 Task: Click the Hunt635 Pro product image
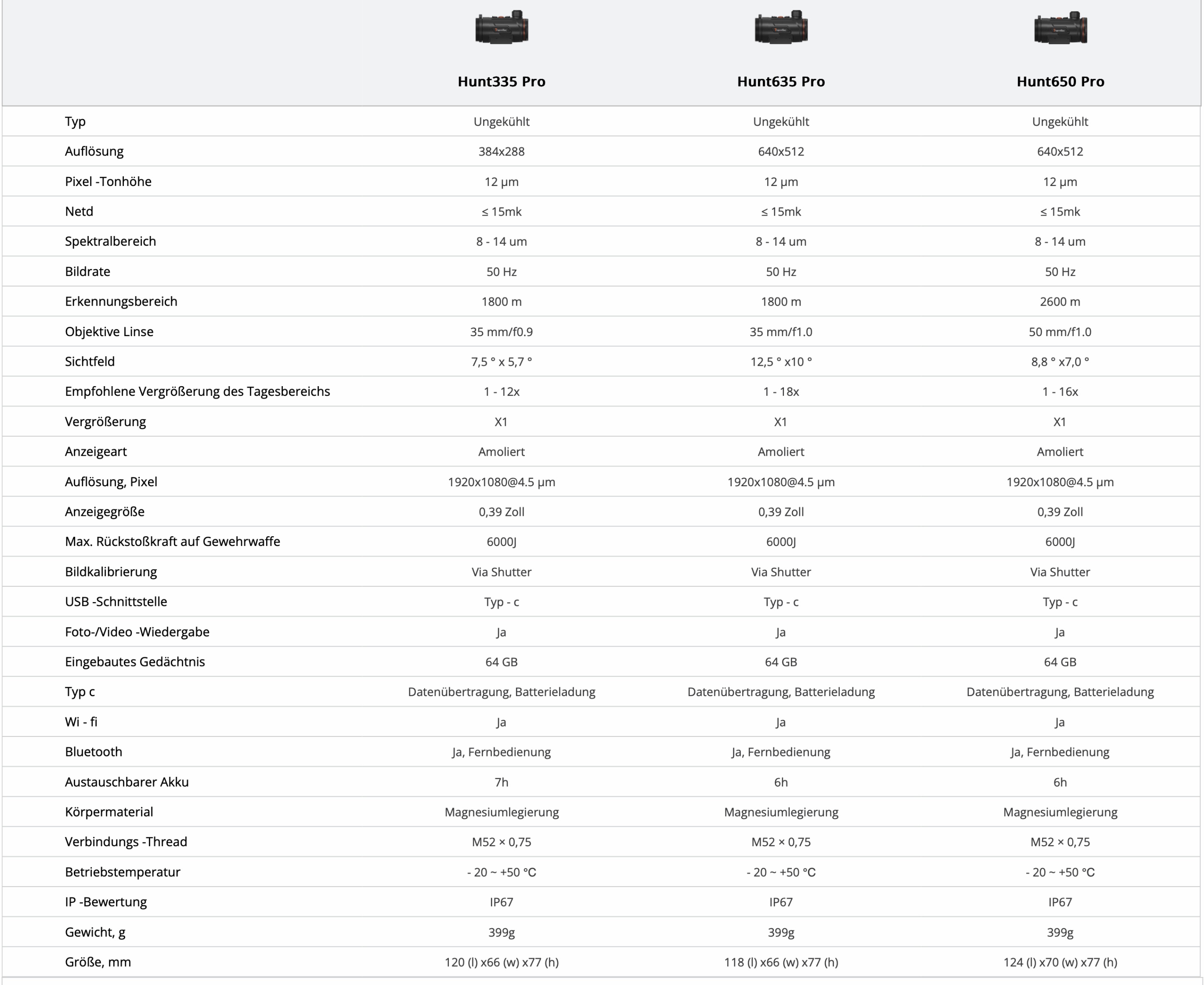click(x=781, y=27)
